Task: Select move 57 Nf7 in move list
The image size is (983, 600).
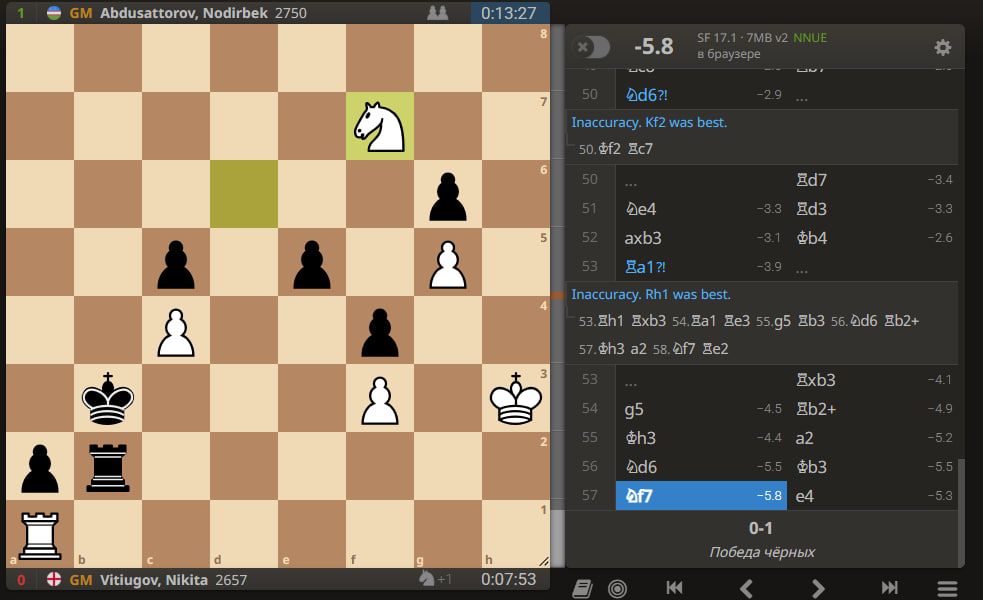Action: pyautogui.click(x=642, y=495)
